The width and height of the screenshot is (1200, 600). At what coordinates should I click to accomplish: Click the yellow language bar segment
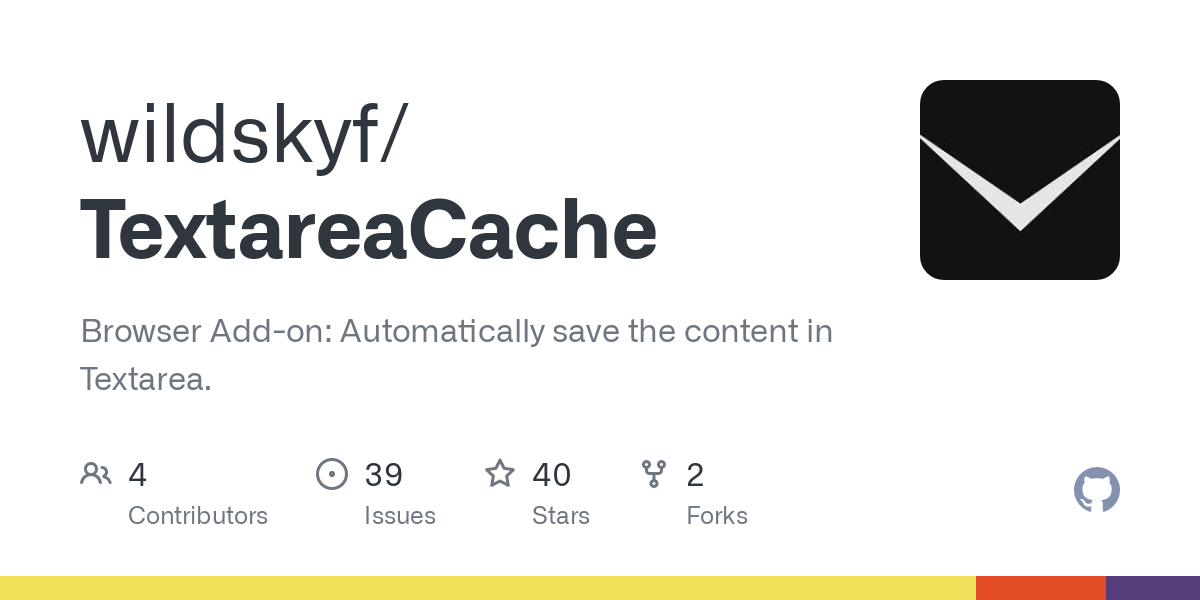(488, 588)
